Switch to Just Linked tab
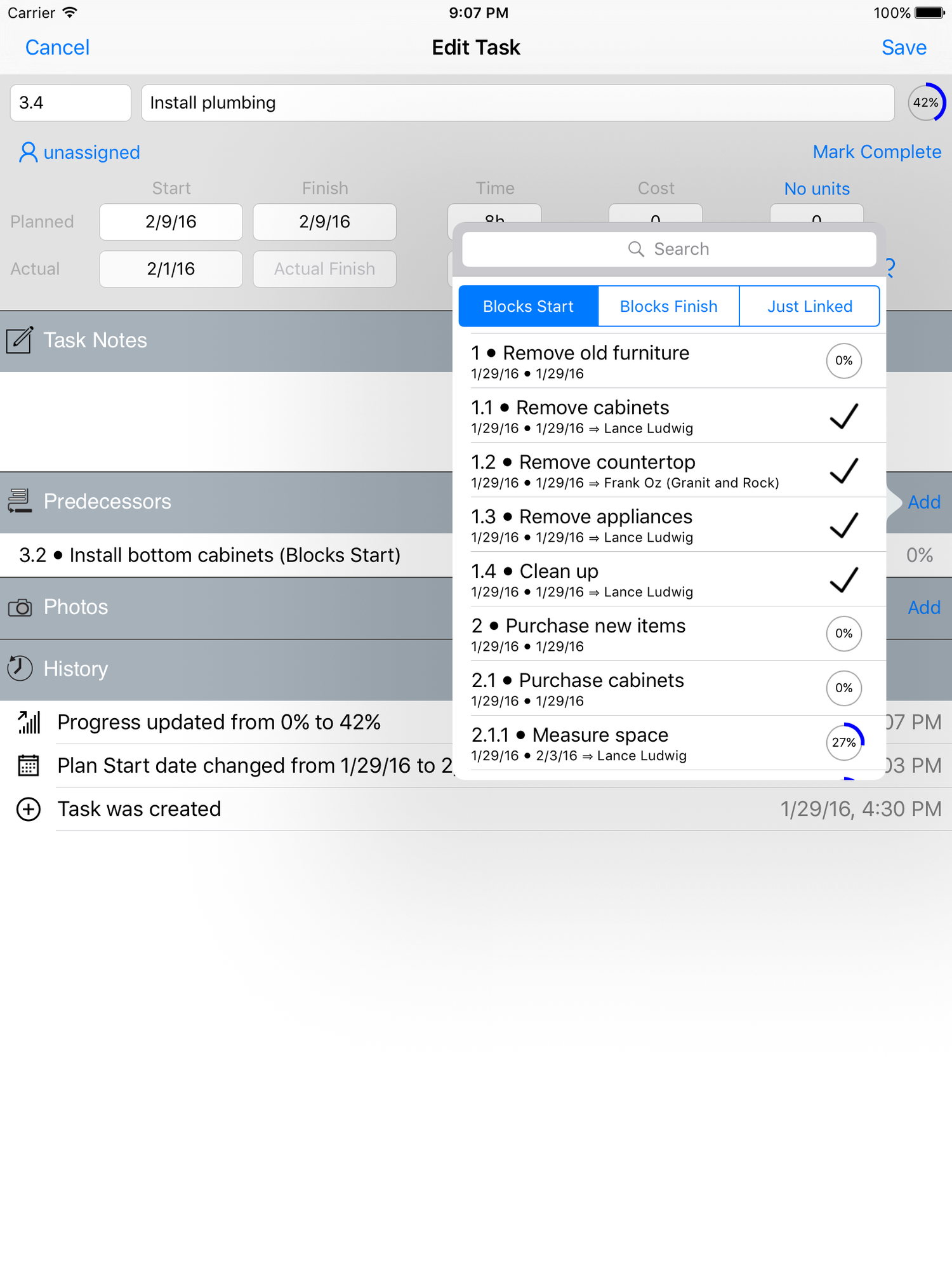The image size is (952, 1270). click(810, 306)
